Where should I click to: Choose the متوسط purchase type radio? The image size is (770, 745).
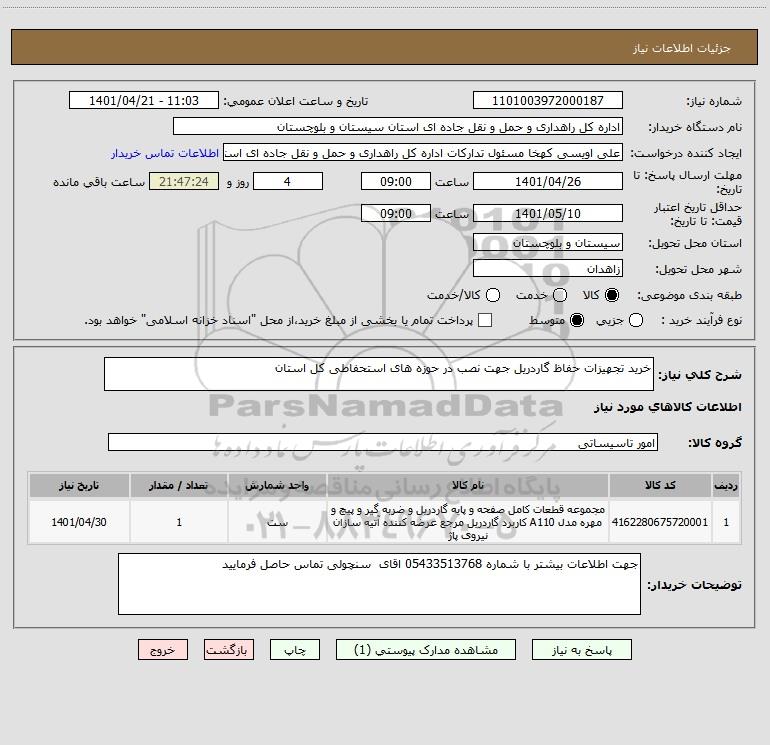(x=577, y=320)
